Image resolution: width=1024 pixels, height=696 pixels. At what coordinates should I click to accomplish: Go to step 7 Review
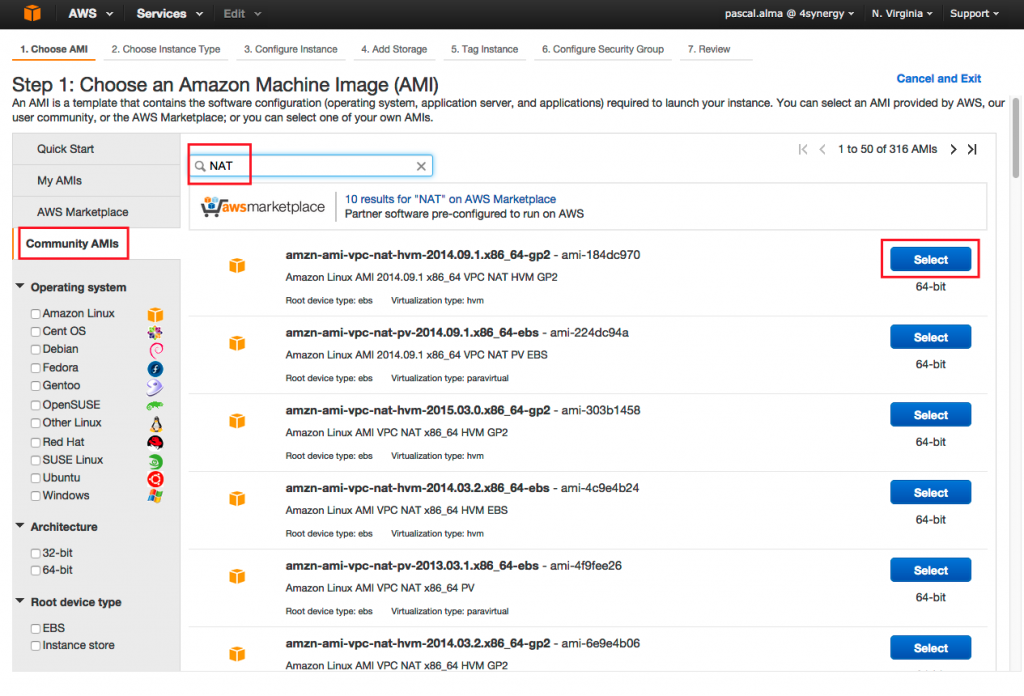coord(709,49)
